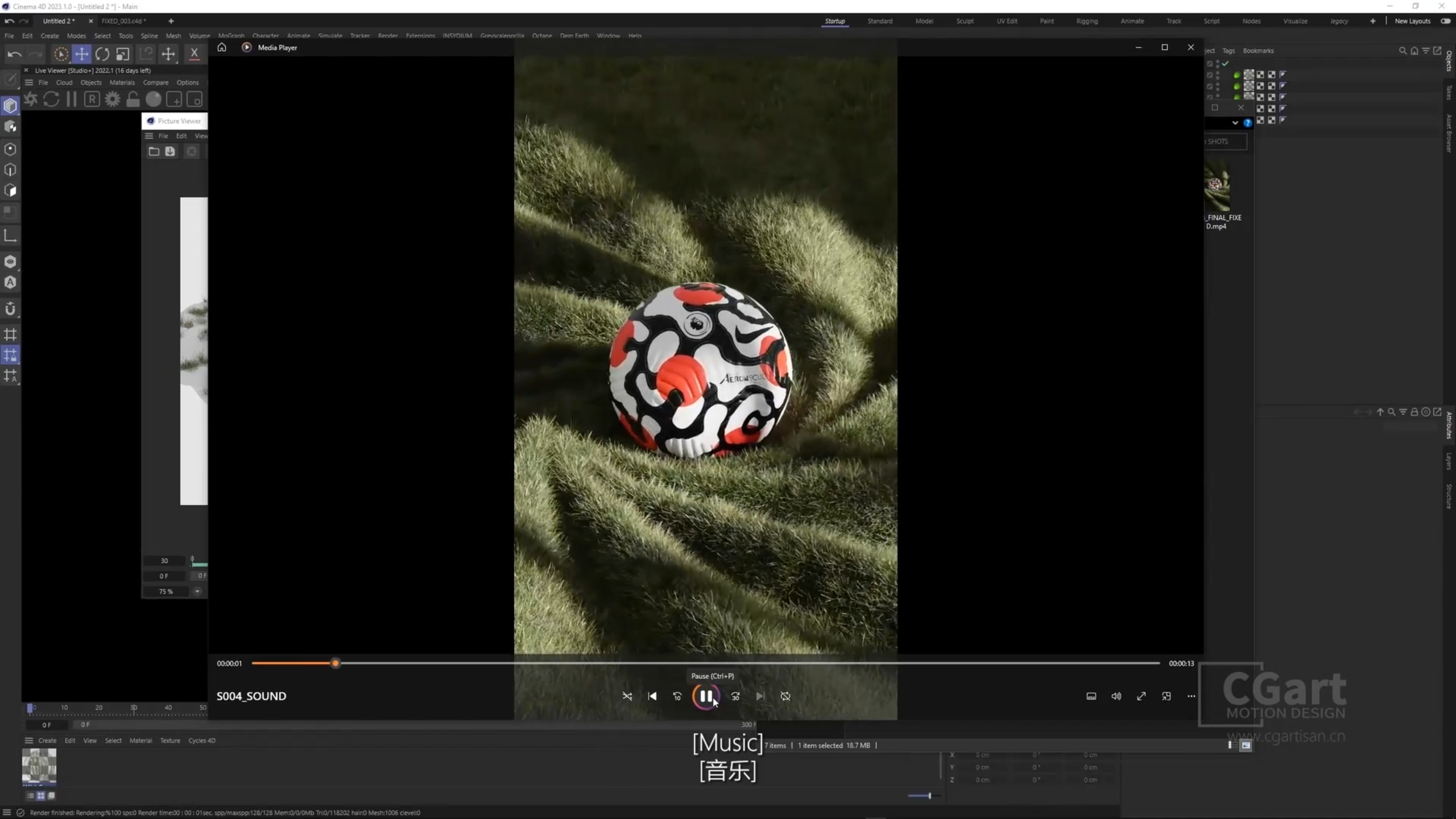
Task: Switch Media Player to mini player
Action: [x=1166, y=696]
